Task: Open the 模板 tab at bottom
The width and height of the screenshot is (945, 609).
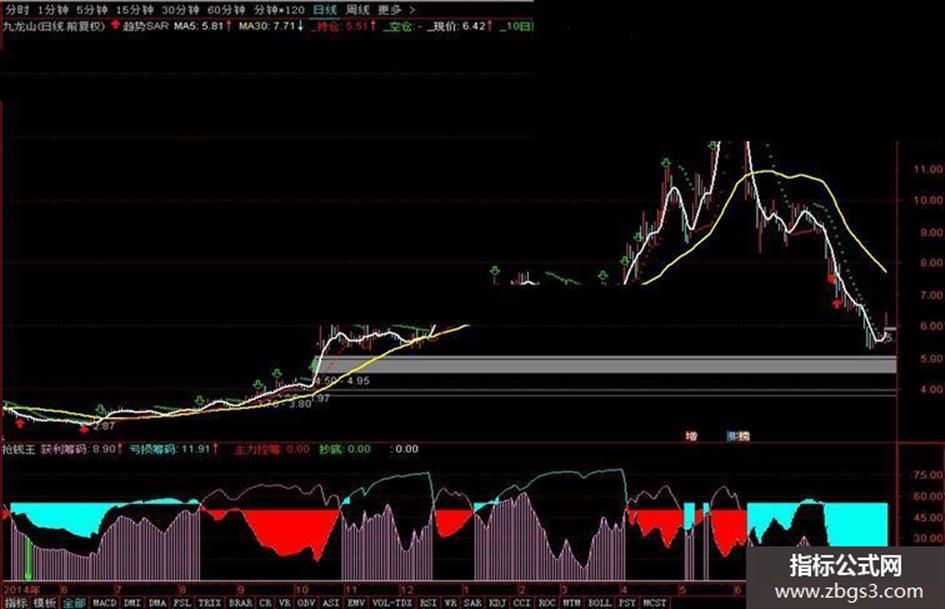Action: click(45, 602)
